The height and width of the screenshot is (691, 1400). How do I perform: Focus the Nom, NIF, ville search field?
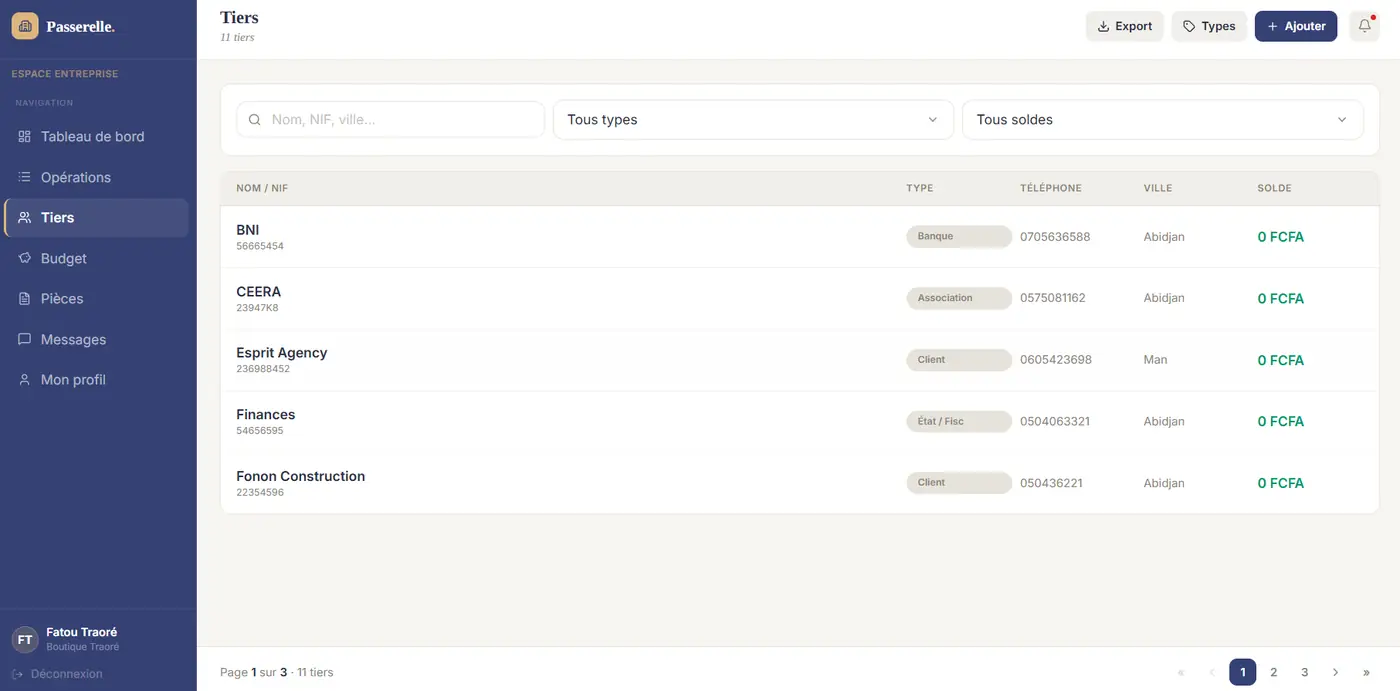(391, 120)
